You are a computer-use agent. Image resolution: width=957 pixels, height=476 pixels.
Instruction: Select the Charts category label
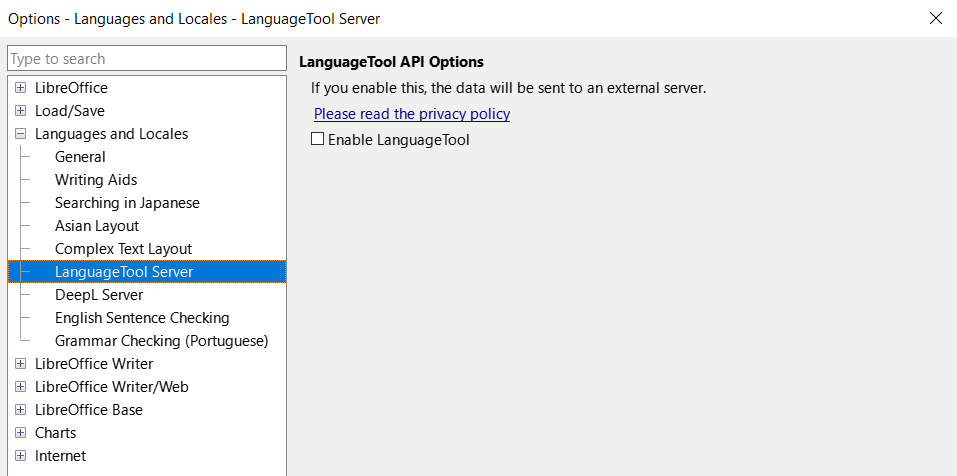56,433
